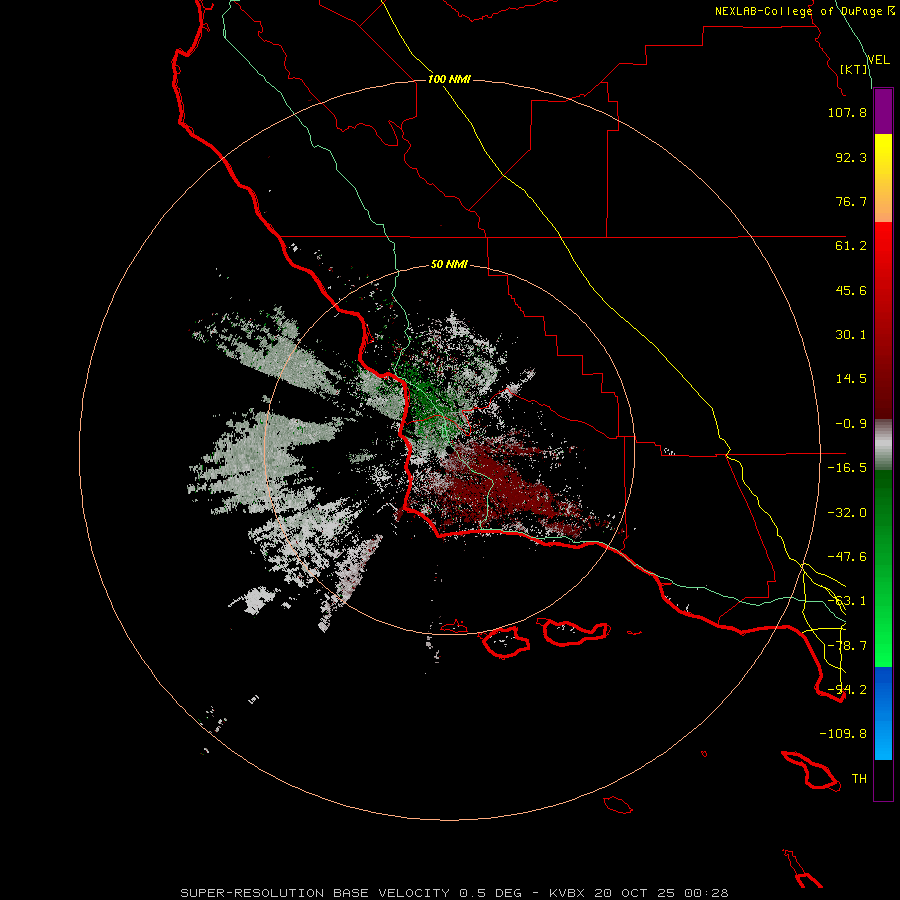Select the -32.0 value on the velocity scale
Screen dimensions: 900x900
pos(847,513)
